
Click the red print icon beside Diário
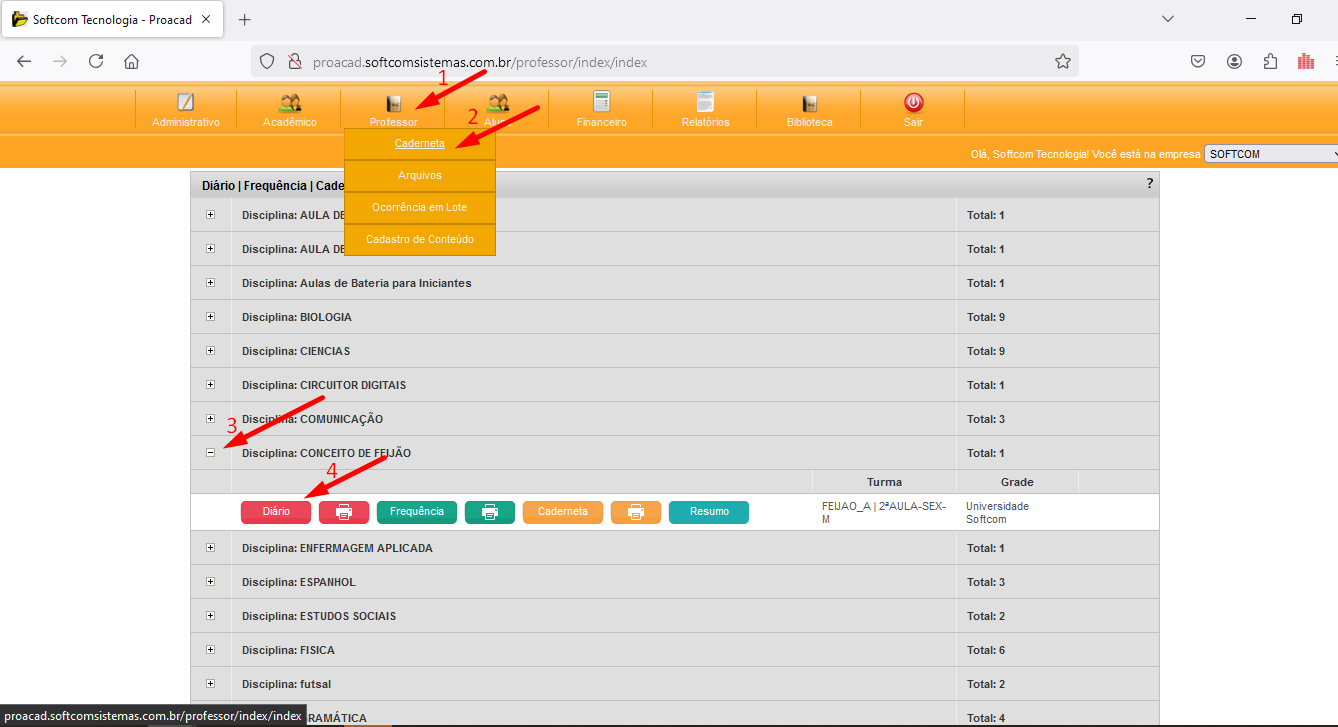pyautogui.click(x=344, y=512)
